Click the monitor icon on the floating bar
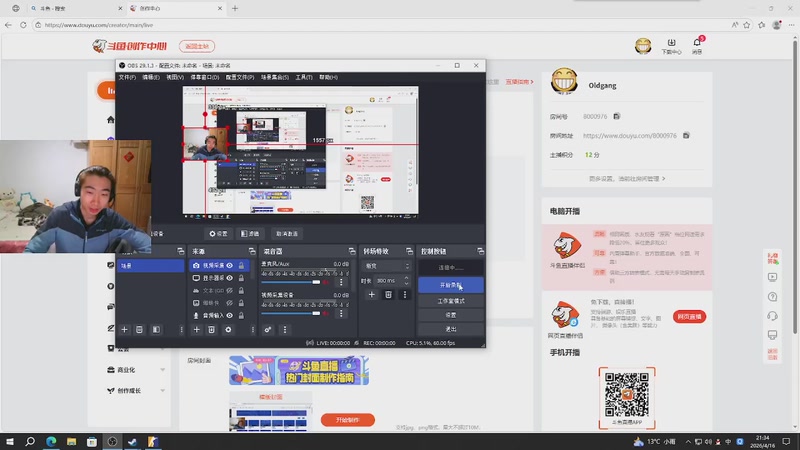The width and height of the screenshot is (800, 450). point(772,335)
